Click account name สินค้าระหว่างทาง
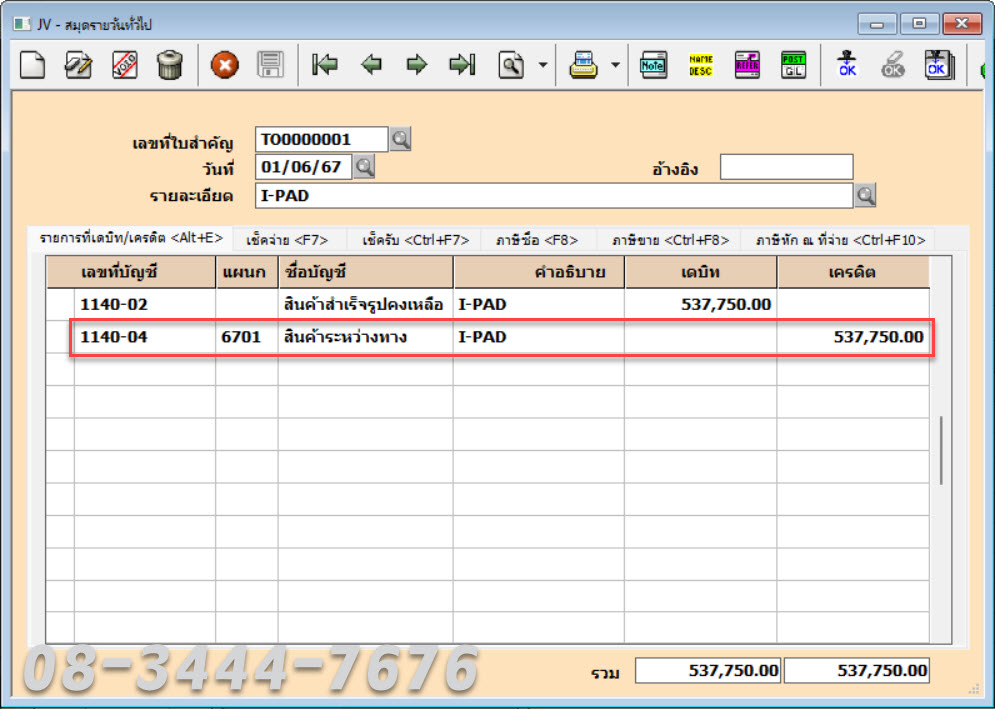995x709 pixels. [x=366, y=337]
